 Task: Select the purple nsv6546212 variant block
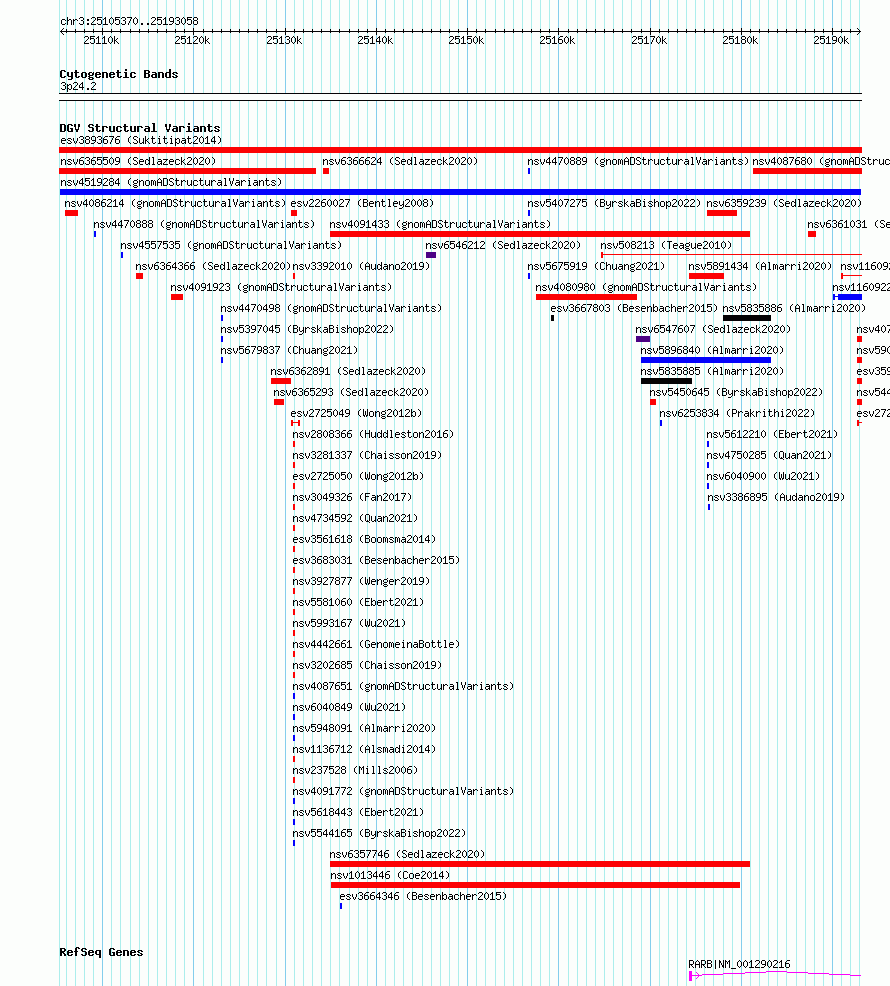tap(431, 255)
